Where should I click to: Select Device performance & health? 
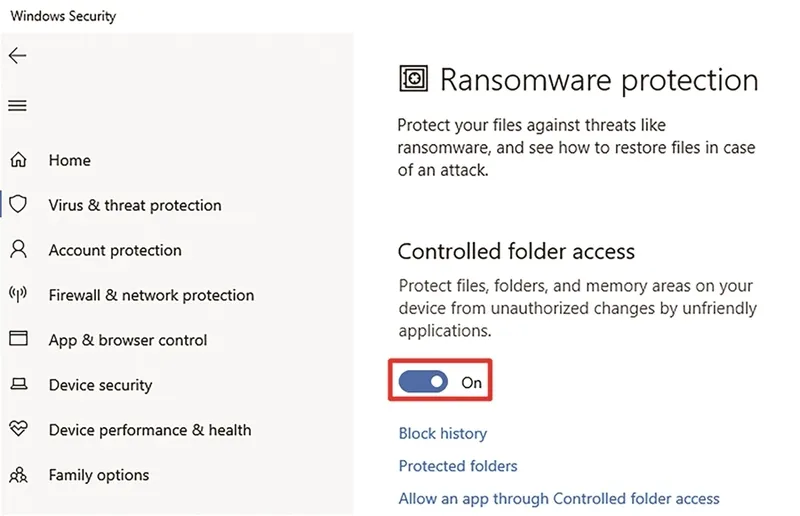click(x=149, y=430)
